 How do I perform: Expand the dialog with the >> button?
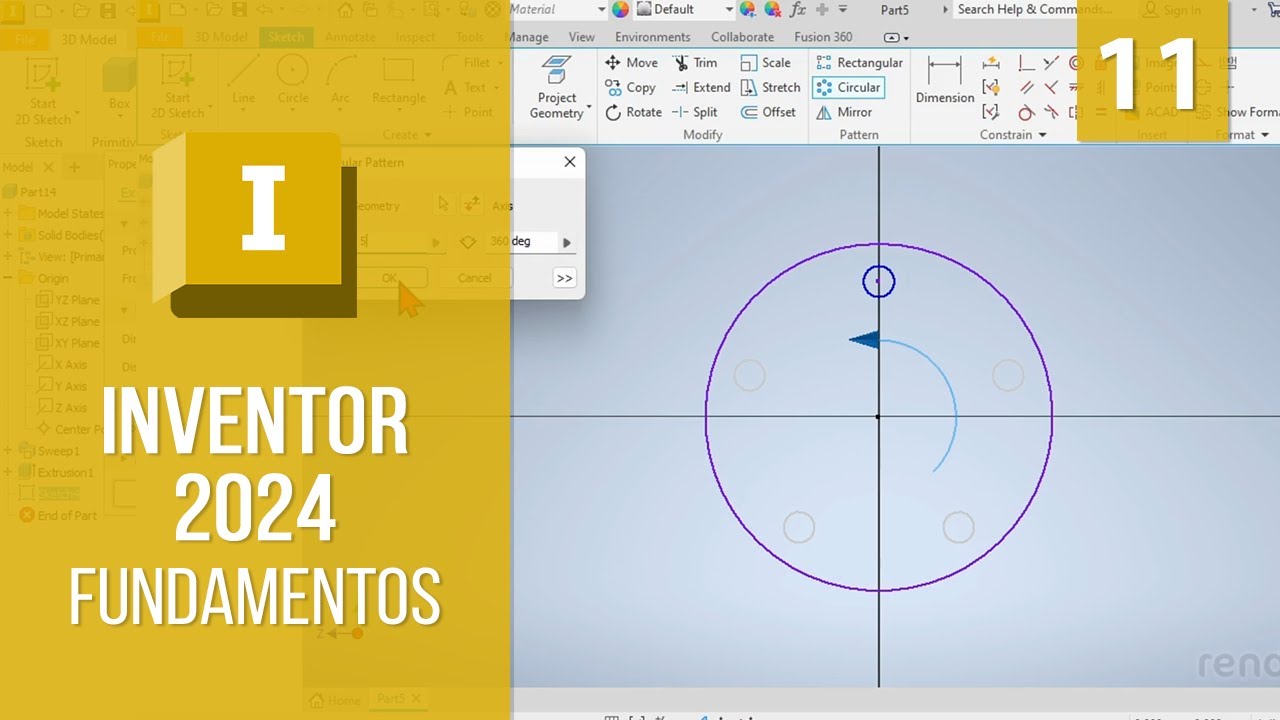click(x=565, y=278)
